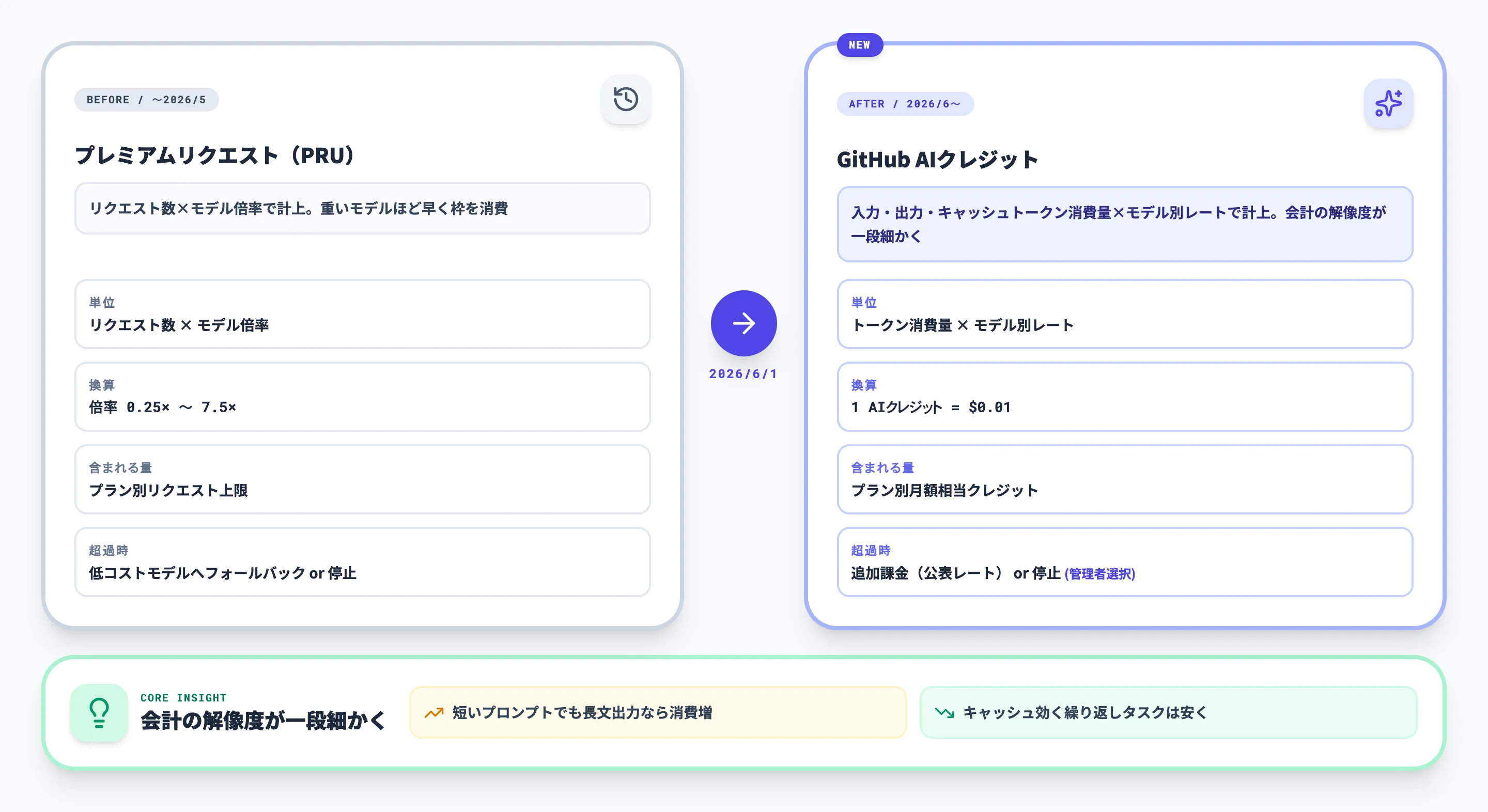Click the history clock icon on the BEFORE card
The image size is (1488, 812).
626,99
